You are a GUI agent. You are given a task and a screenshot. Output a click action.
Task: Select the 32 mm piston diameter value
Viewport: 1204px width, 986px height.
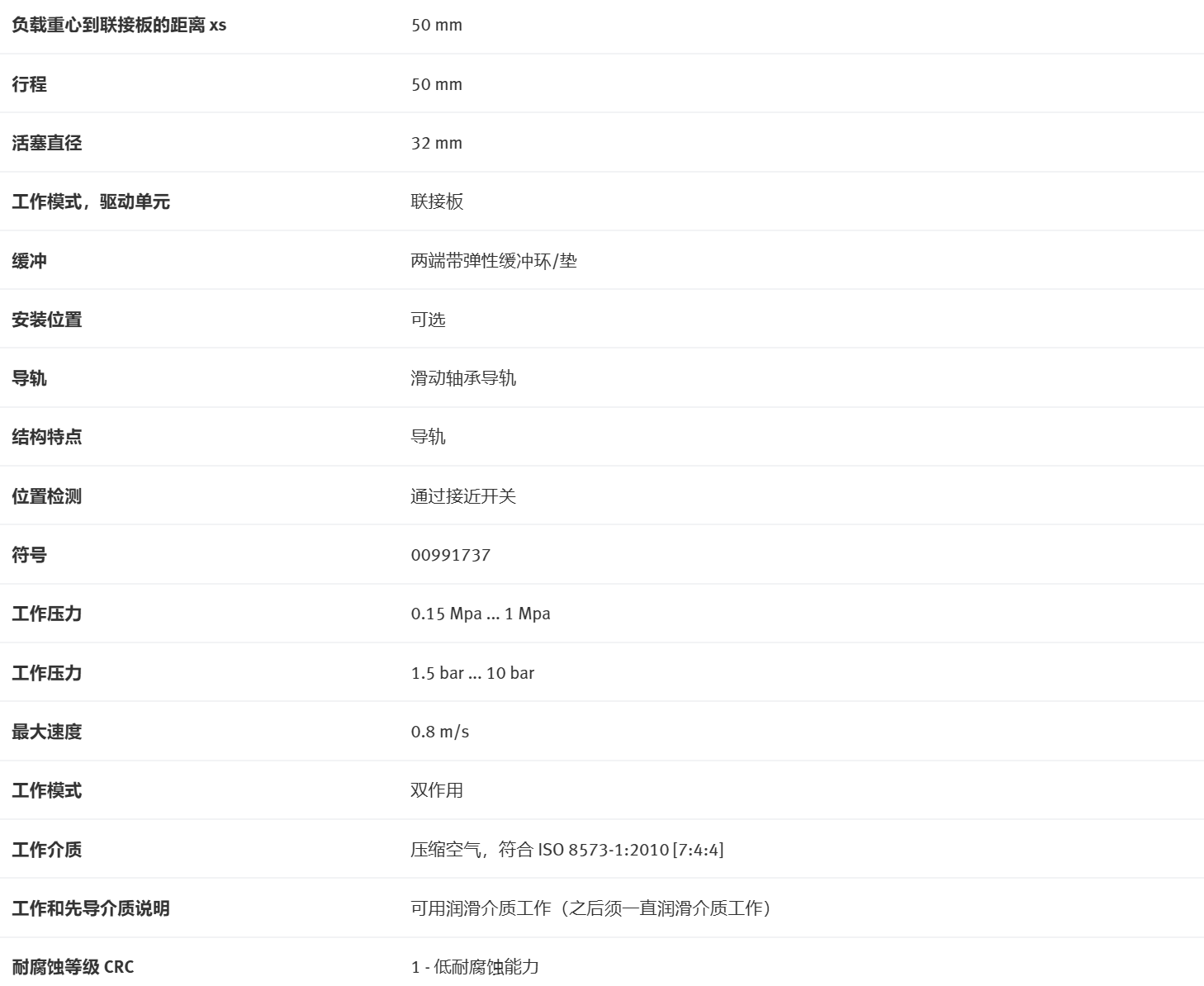pos(436,144)
